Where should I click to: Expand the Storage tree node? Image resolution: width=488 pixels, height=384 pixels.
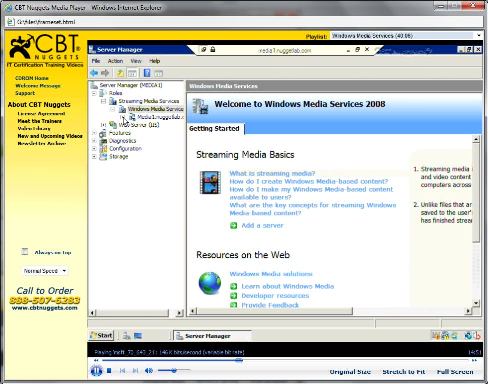(x=94, y=156)
